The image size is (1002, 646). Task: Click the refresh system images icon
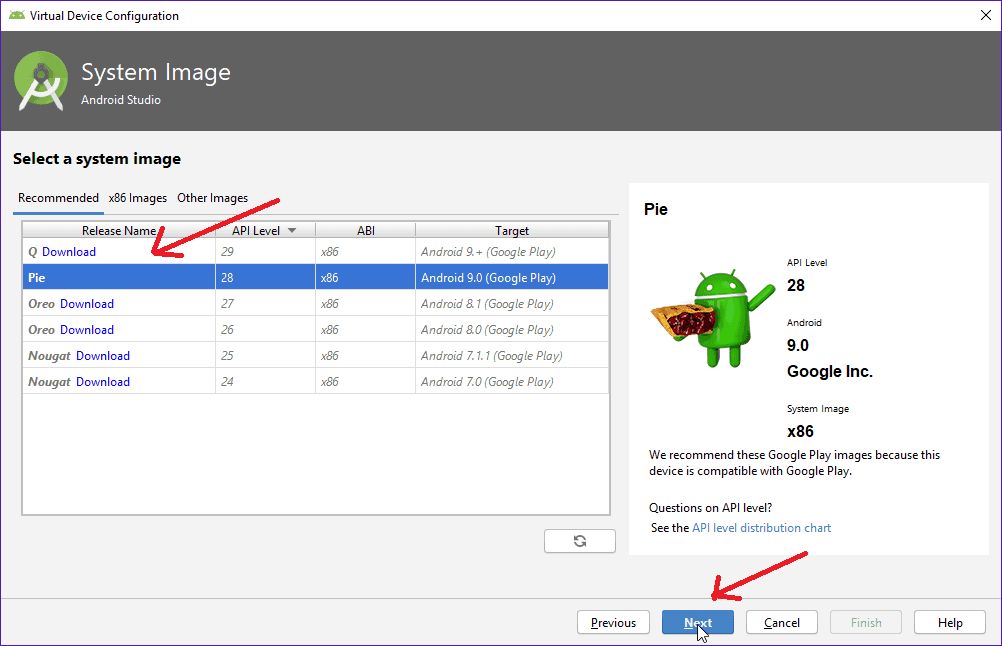pyautogui.click(x=579, y=540)
